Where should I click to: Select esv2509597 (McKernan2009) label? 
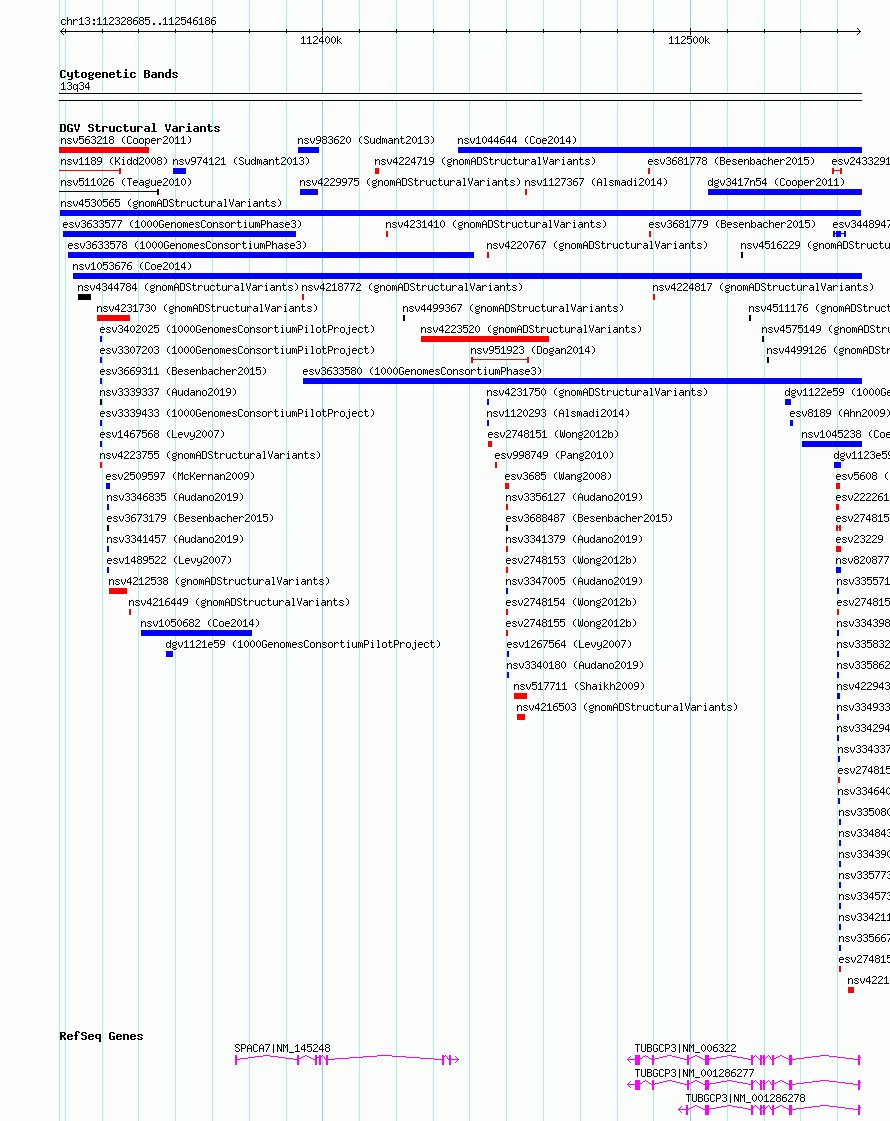180,476
